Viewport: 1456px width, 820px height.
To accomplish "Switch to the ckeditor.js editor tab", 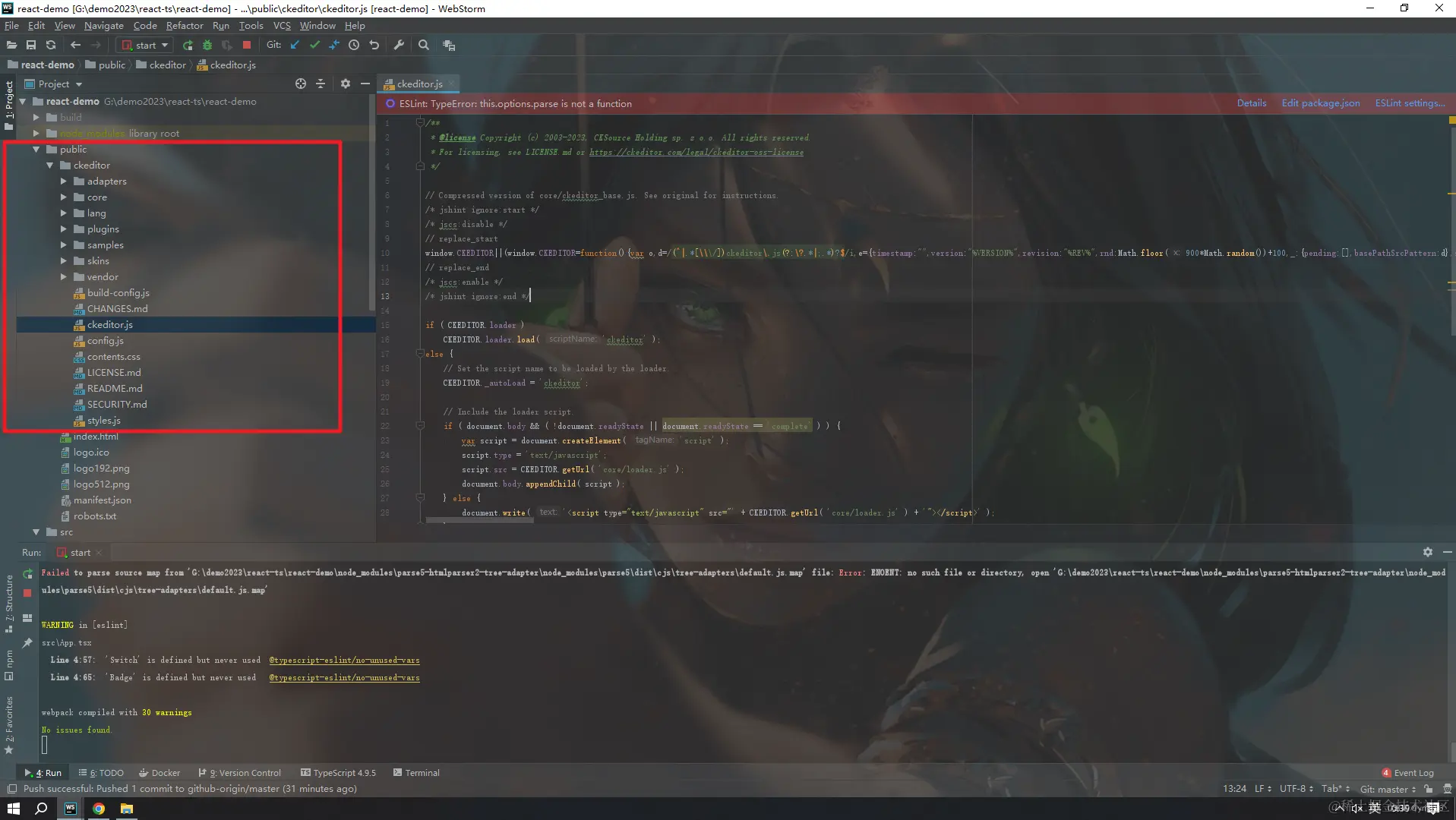I will (x=418, y=84).
